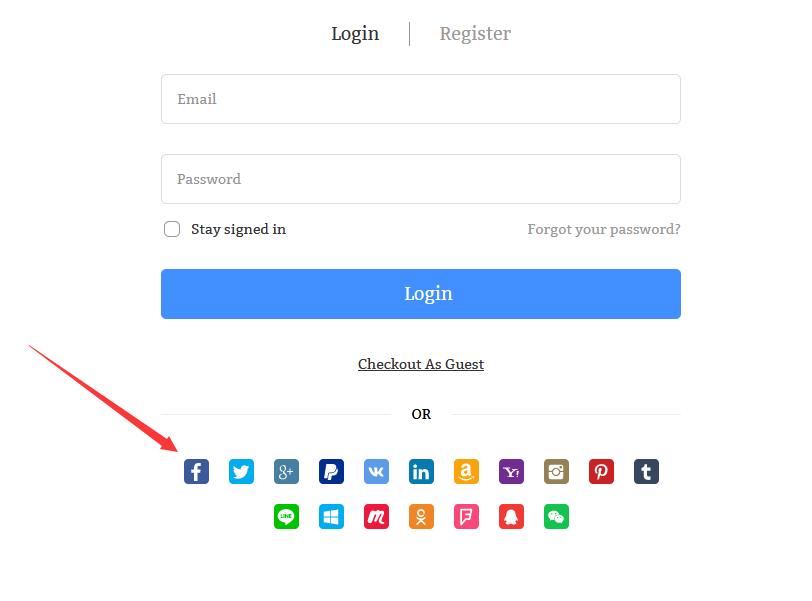Select the Login tab
The image size is (812, 601).
(355, 33)
